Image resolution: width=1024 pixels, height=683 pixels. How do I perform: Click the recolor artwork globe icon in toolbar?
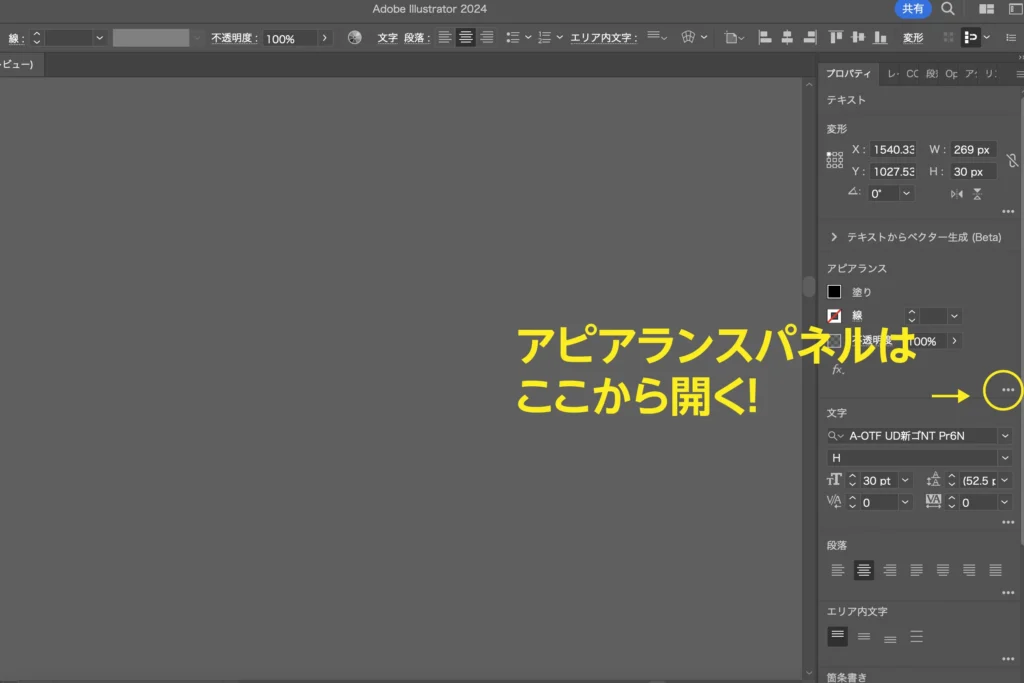point(354,38)
